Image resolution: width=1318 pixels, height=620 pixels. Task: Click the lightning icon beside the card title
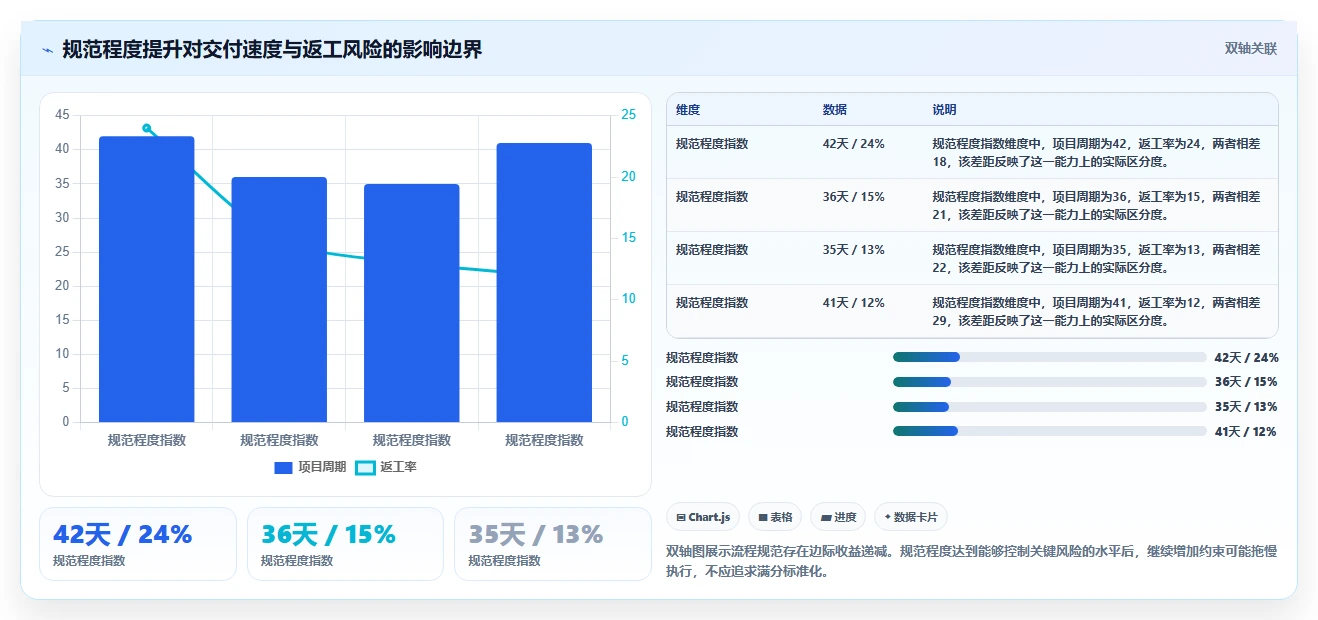(x=47, y=50)
